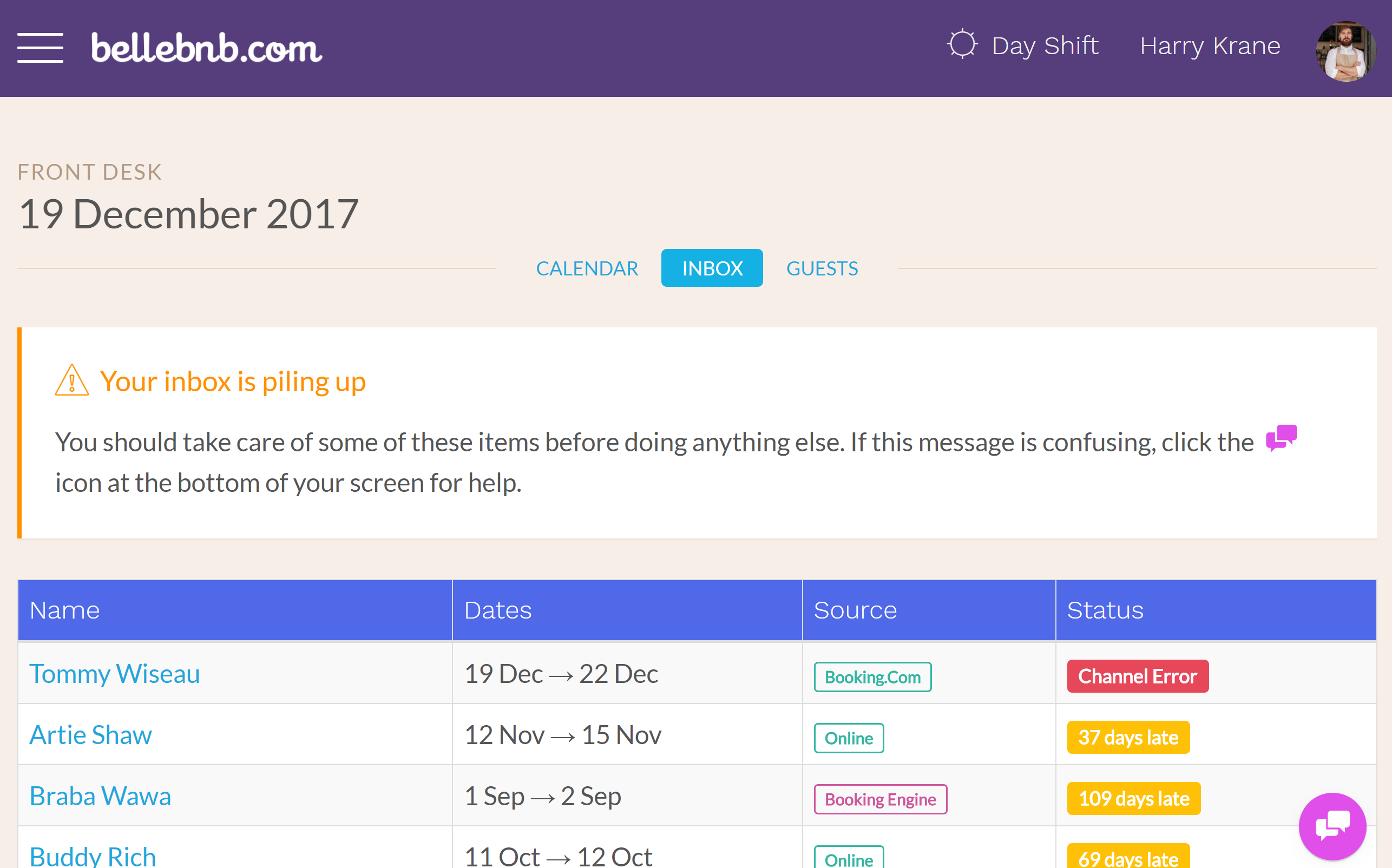This screenshot has width=1392, height=868.
Task: Click the Day Shift sun icon
Action: (x=962, y=43)
